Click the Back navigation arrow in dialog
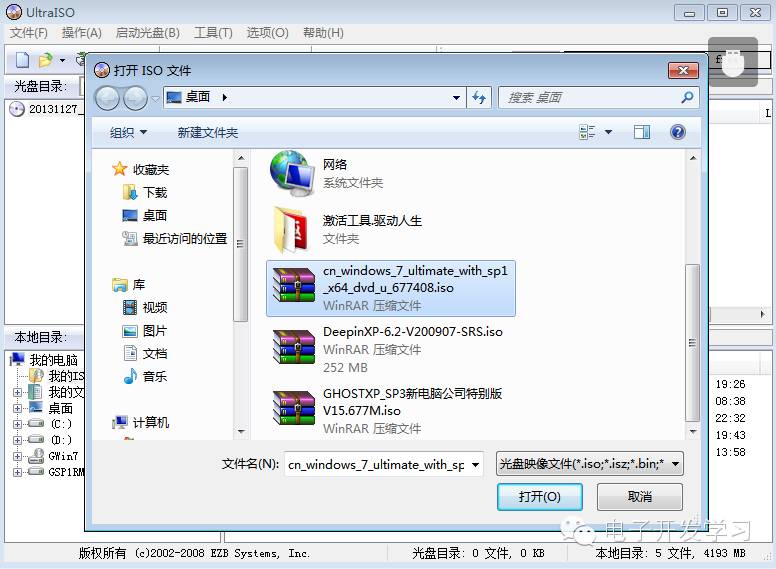Viewport: 776px width, 569px height. tap(107, 98)
